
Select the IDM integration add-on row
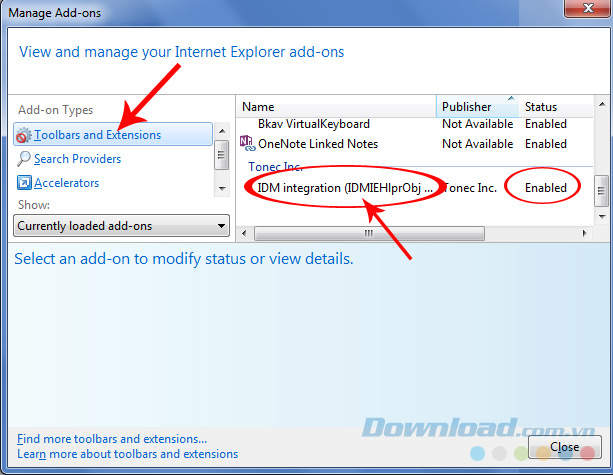414,188
